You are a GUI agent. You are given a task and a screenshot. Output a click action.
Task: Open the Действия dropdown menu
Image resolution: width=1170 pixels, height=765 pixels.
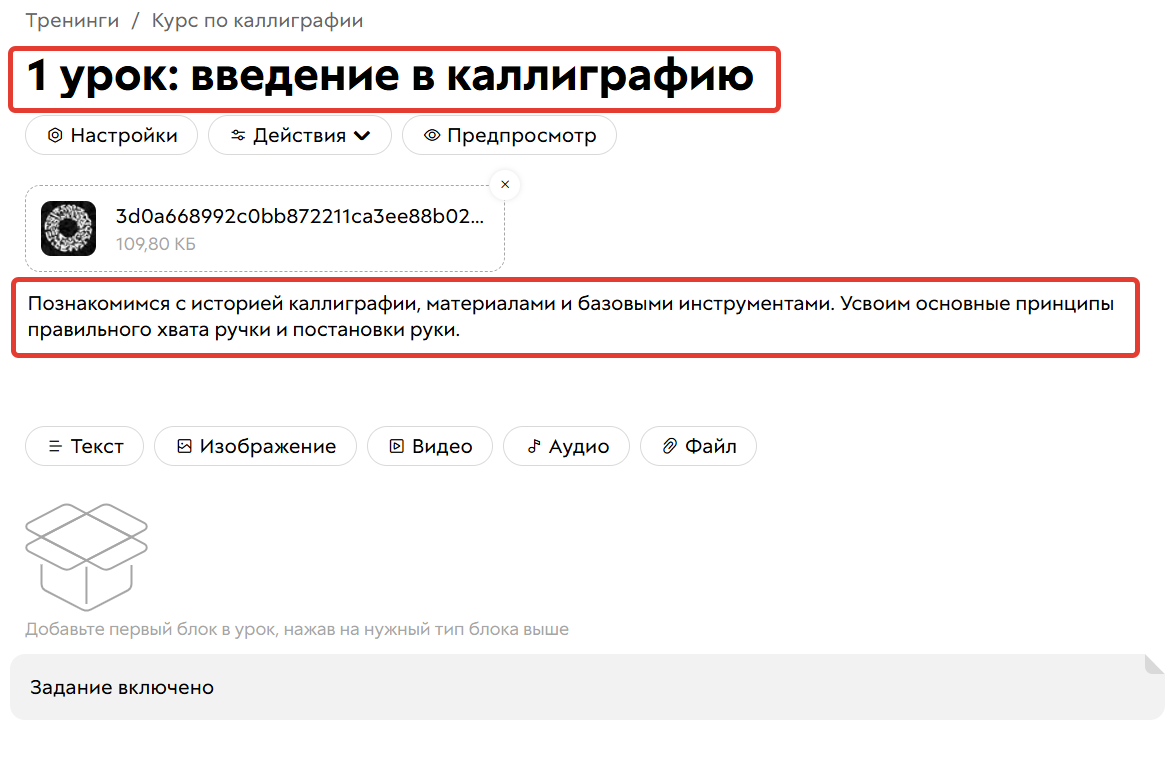300,135
